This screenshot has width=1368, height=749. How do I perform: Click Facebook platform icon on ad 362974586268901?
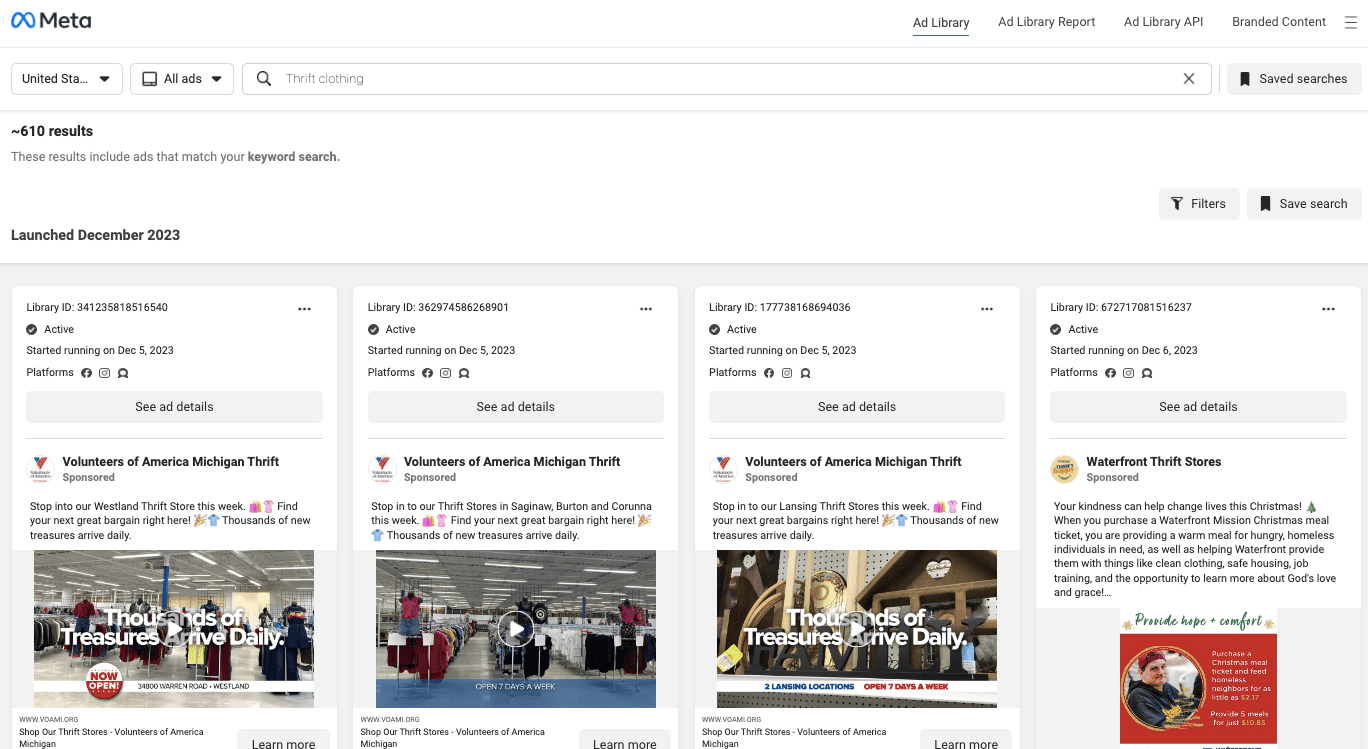tap(427, 373)
